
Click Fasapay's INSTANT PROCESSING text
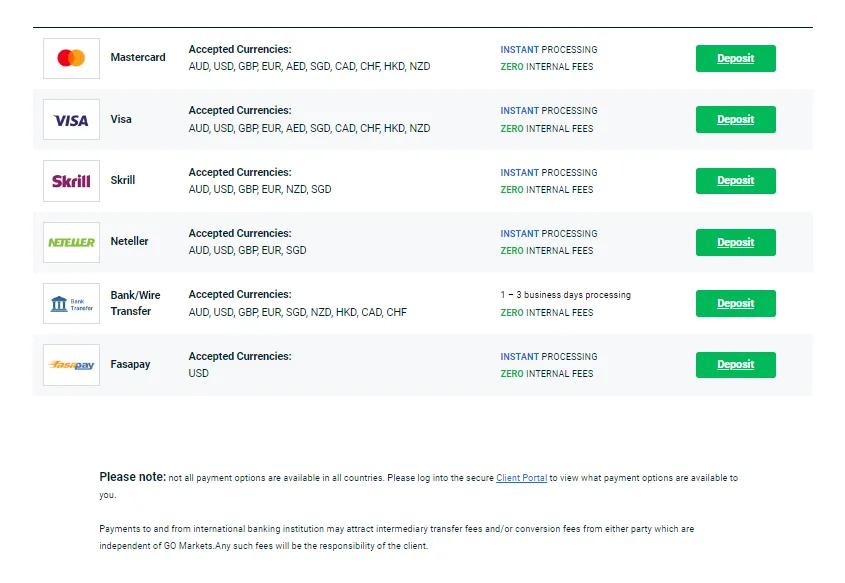click(549, 357)
